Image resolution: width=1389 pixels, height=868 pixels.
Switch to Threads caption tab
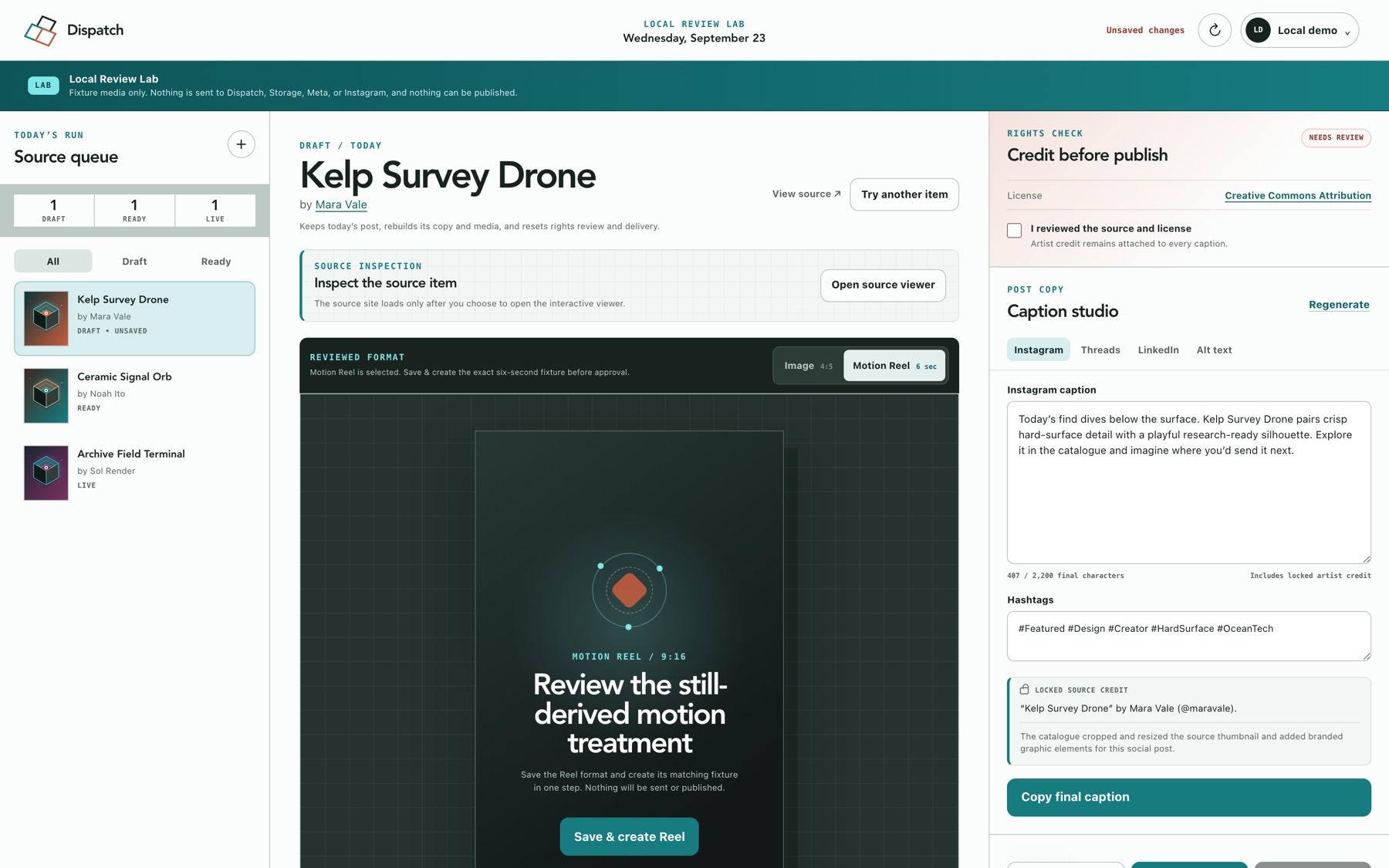pos(1100,350)
